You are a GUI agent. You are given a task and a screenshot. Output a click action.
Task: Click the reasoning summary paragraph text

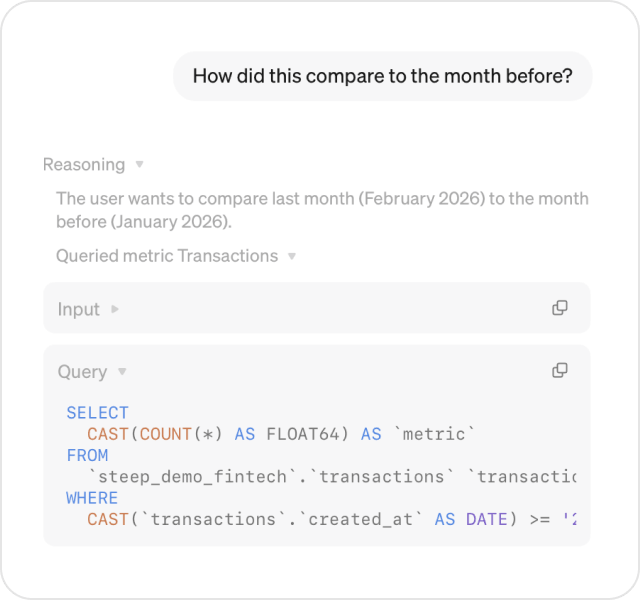pyautogui.click(x=322, y=210)
